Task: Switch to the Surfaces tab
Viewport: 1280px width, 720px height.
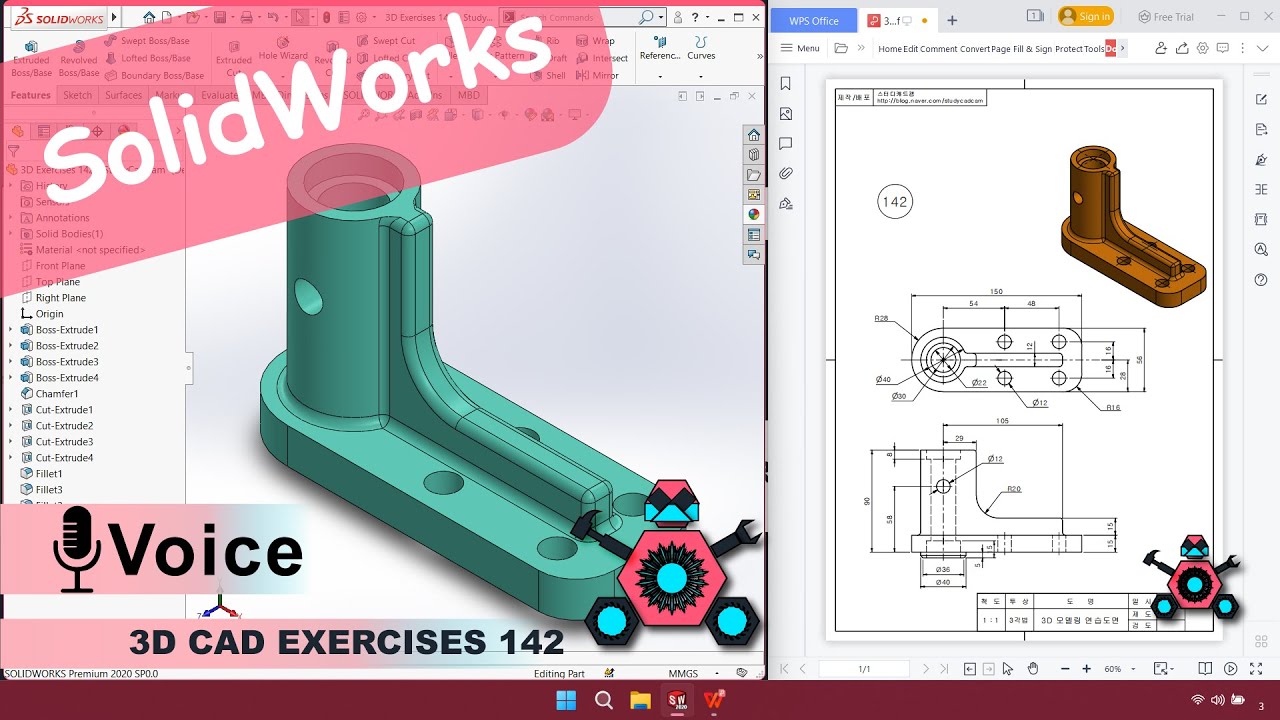Action: 124,95
